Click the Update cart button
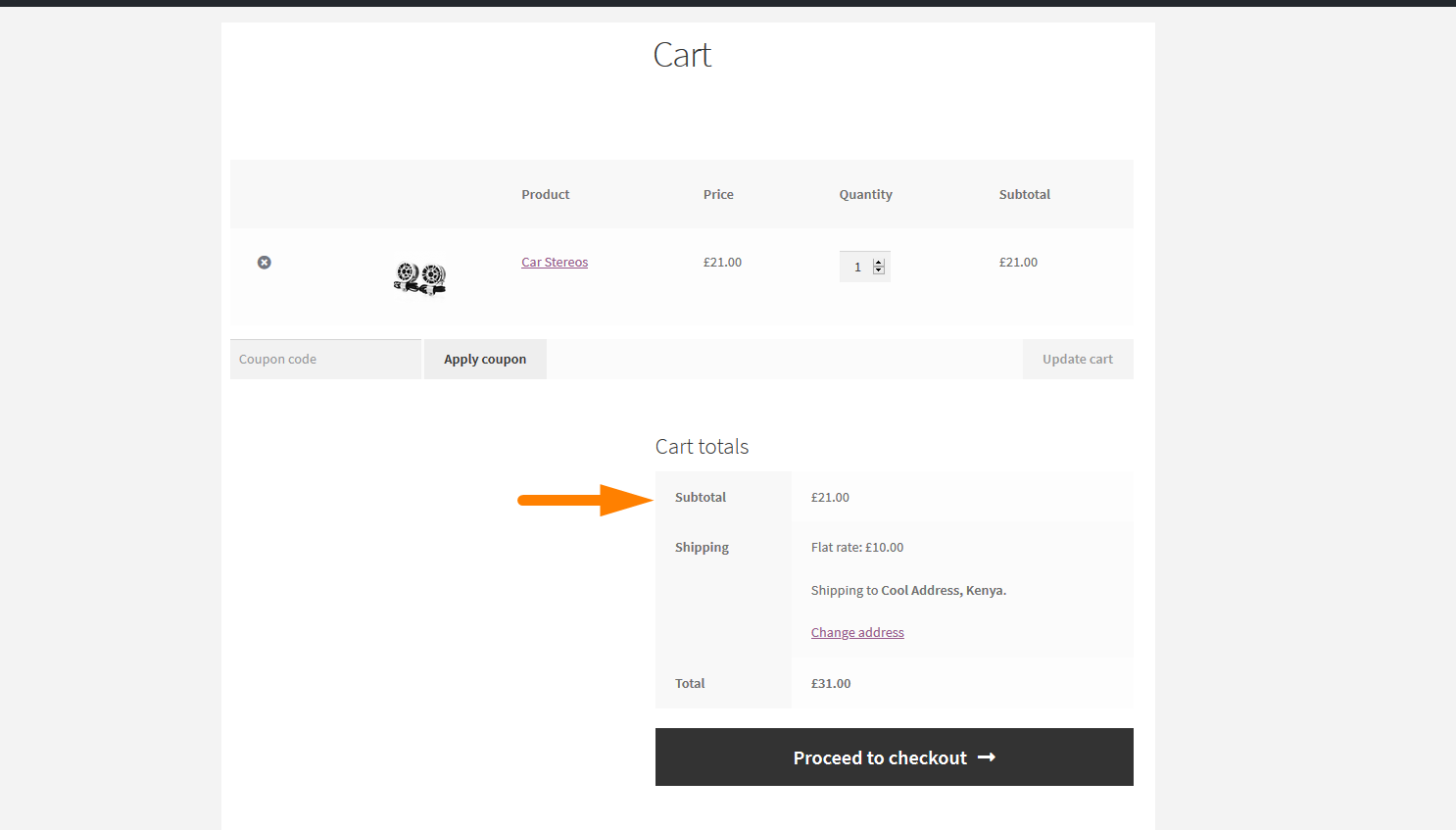The height and width of the screenshot is (830, 1456). click(1078, 360)
